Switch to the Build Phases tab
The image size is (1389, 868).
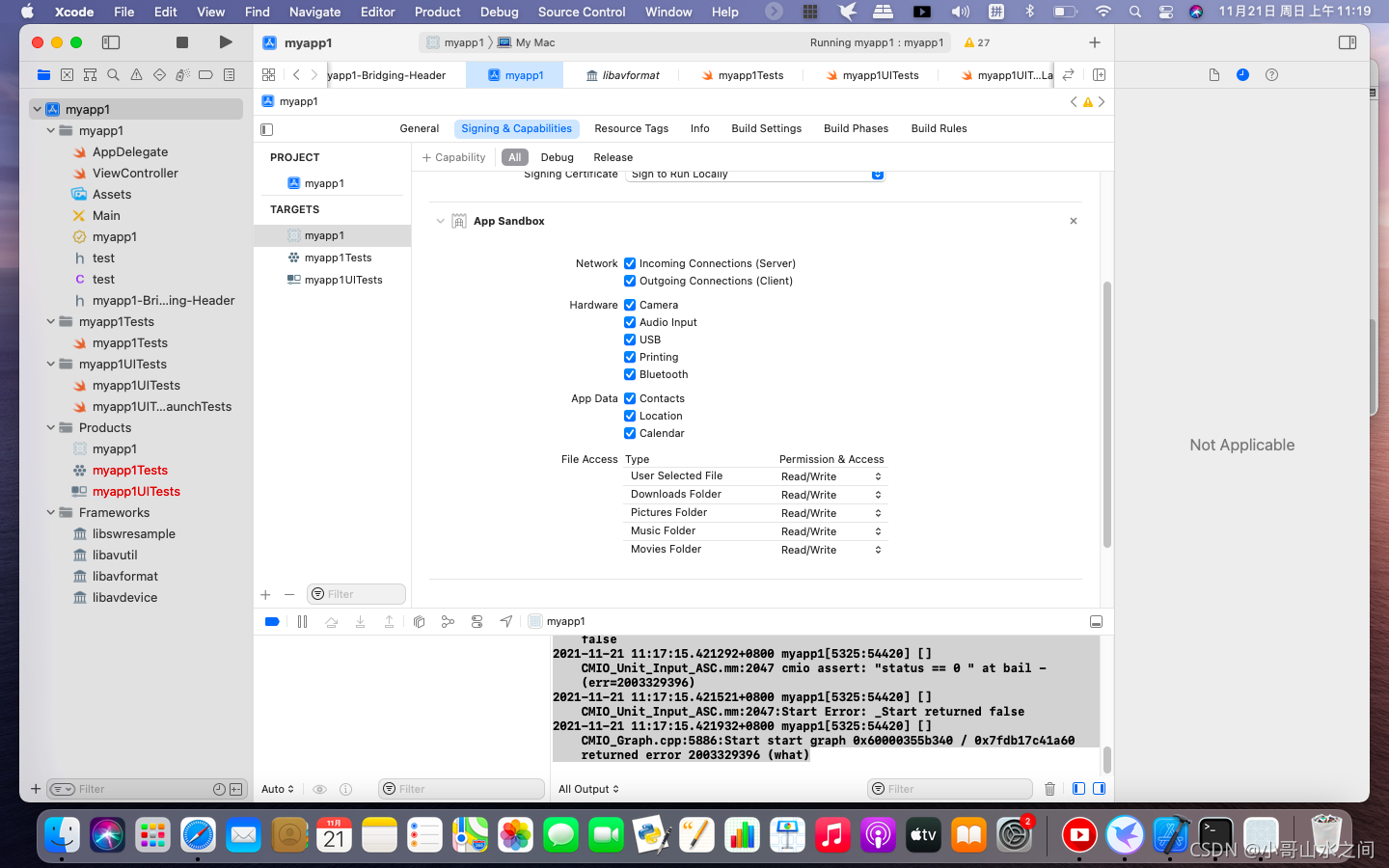(x=856, y=128)
